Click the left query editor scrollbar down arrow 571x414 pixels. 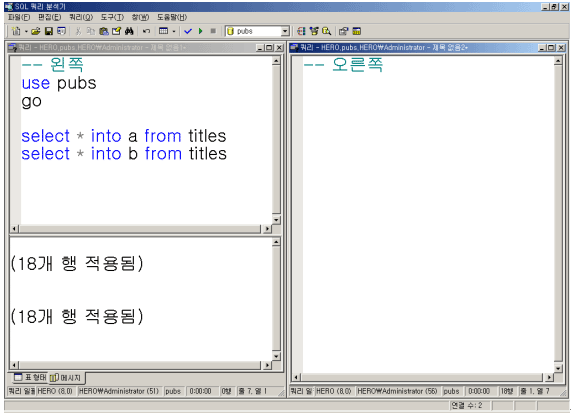click(x=276, y=220)
